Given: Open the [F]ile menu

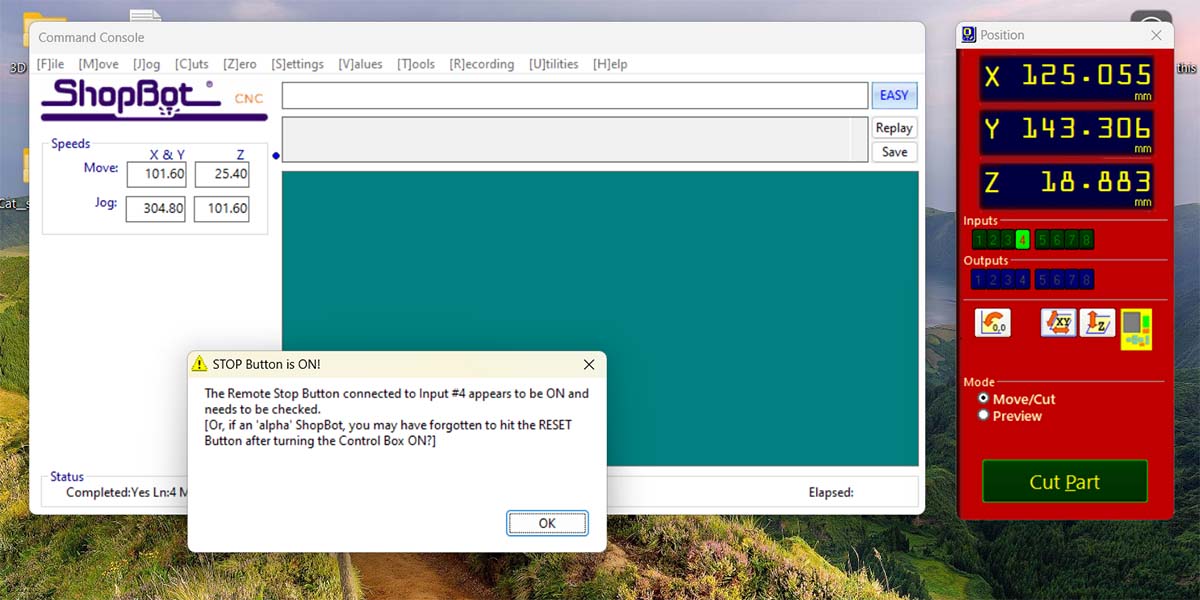Looking at the screenshot, I should point(51,64).
